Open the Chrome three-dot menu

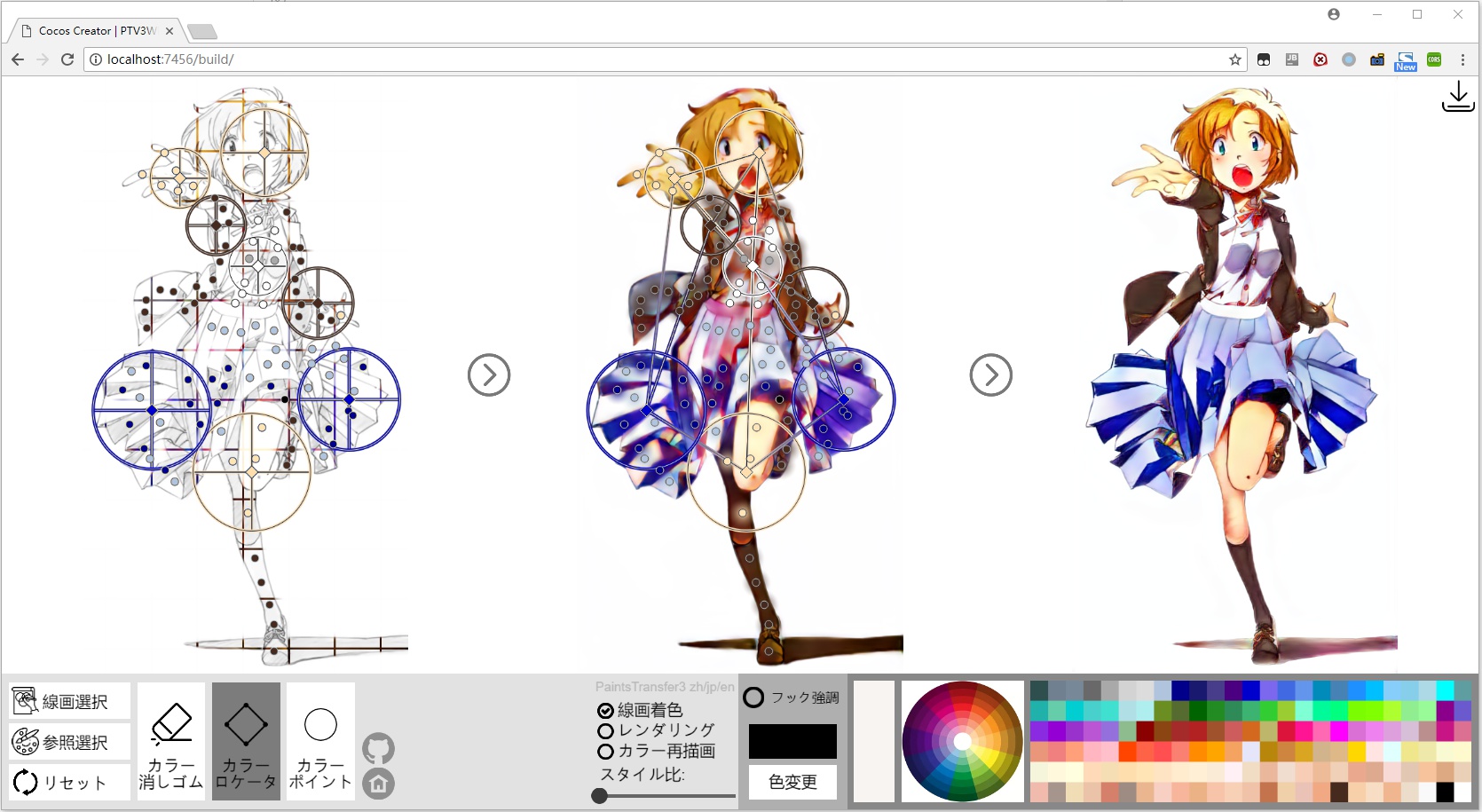click(x=1462, y=59)
